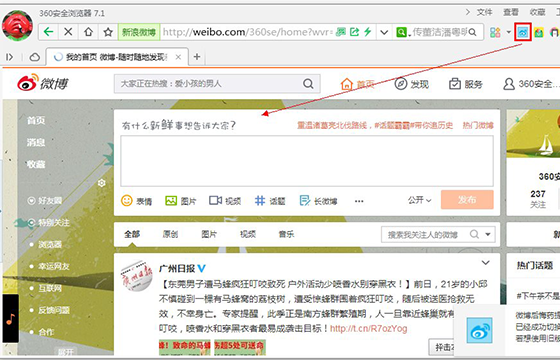The width and height of the screenshot is (560, 360).
Task: Open 特别关注 group in sidebar
Action: (49, 222)
